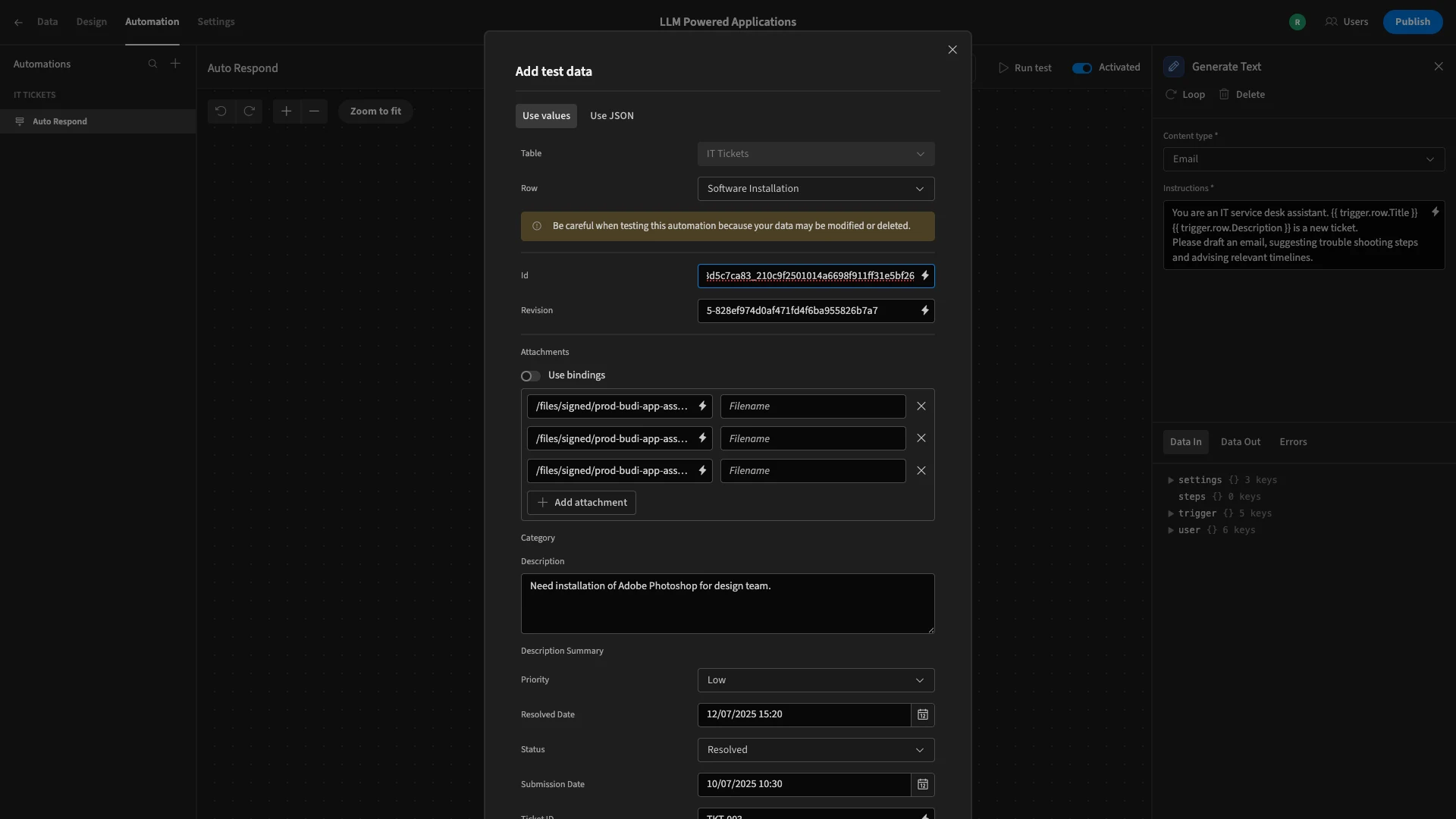This screenshot has width=1456, height=819.
Task: Zoom out with minus icon on canvas
Action: click(x=314, y=111)
